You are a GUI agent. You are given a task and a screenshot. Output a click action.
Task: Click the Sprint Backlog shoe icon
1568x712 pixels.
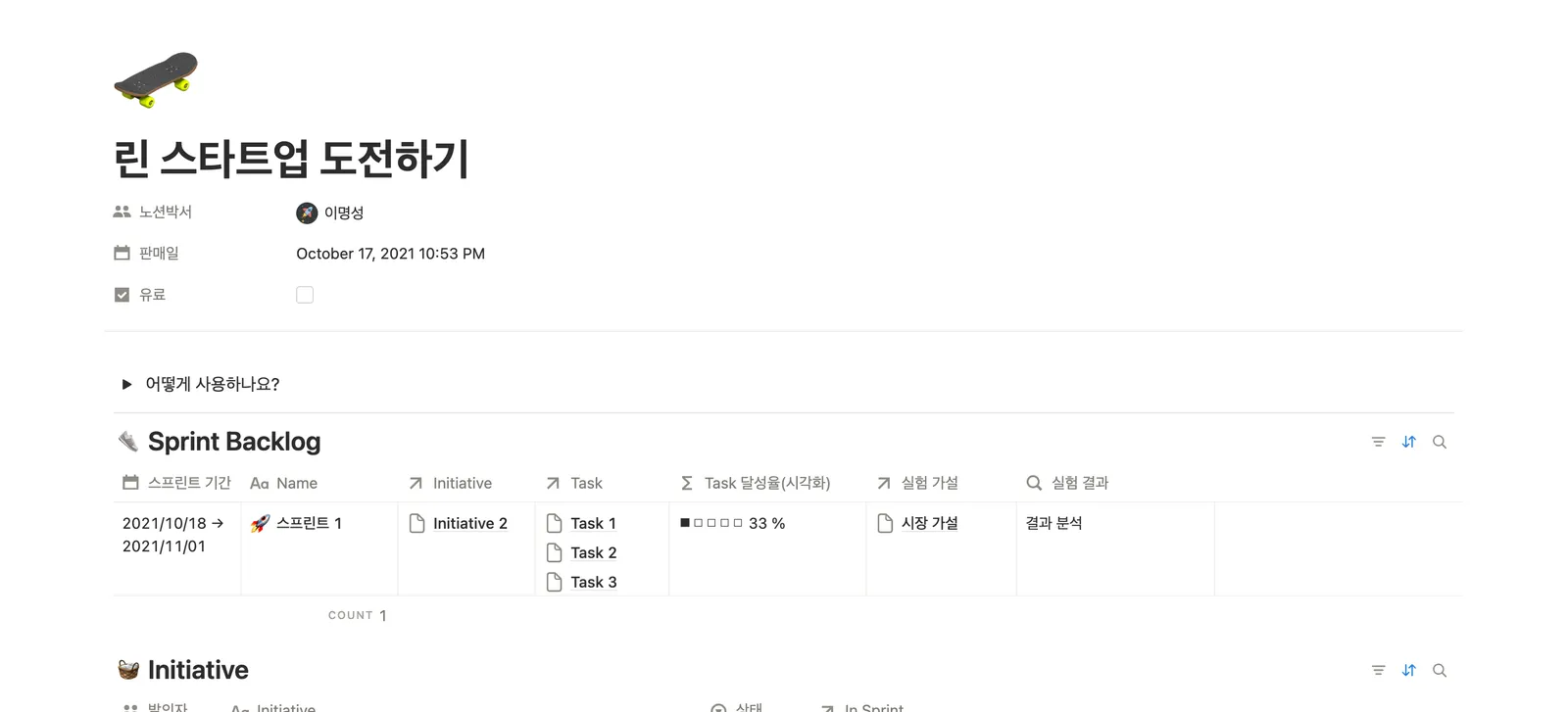[x=127, y=442]
